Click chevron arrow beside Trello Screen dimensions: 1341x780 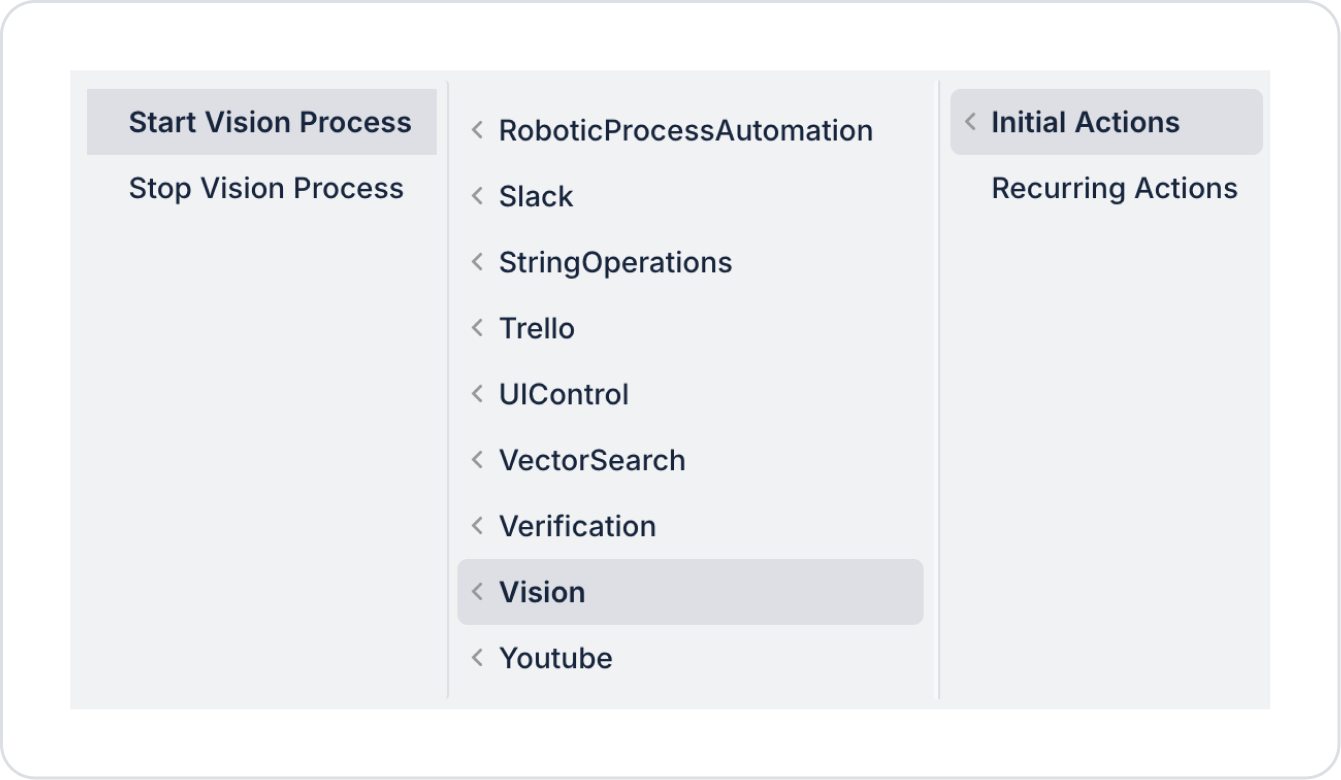[477, 328]
